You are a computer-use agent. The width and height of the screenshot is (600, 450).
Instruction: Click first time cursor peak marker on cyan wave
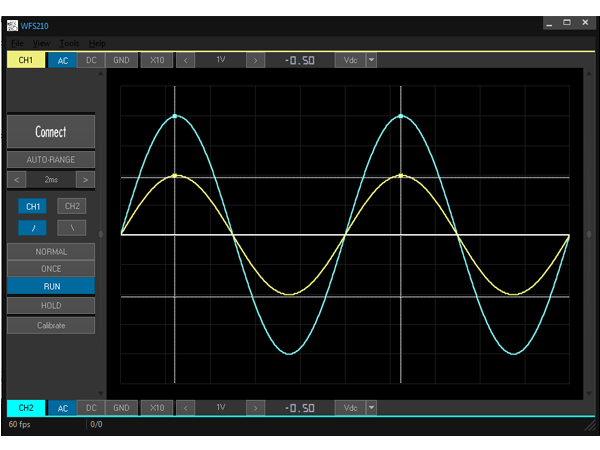coord(175,116)
